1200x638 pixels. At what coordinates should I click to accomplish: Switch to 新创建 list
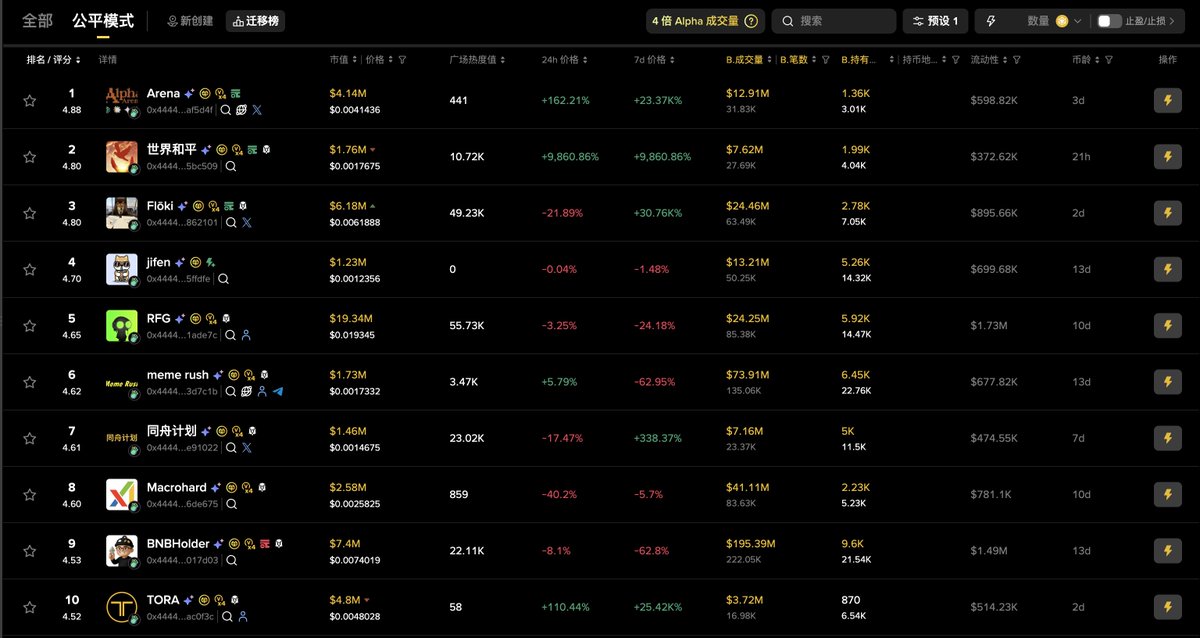190,21
